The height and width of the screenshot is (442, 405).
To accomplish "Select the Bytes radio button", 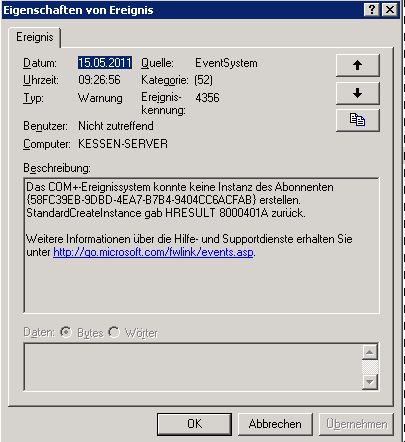I will click(x=66, y=332).
